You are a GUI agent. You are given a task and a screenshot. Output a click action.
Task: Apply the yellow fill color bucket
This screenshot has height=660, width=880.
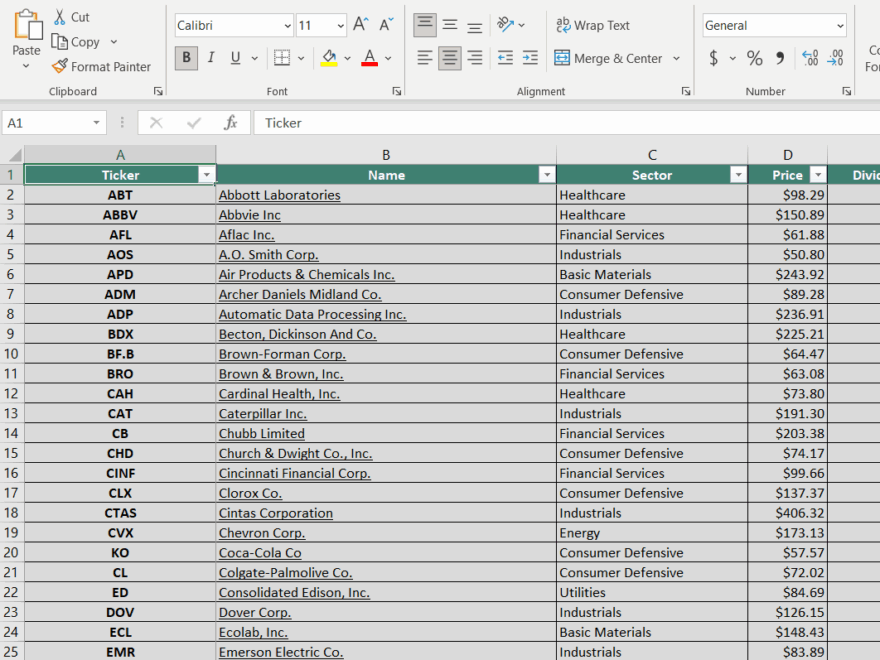[329, 58]
